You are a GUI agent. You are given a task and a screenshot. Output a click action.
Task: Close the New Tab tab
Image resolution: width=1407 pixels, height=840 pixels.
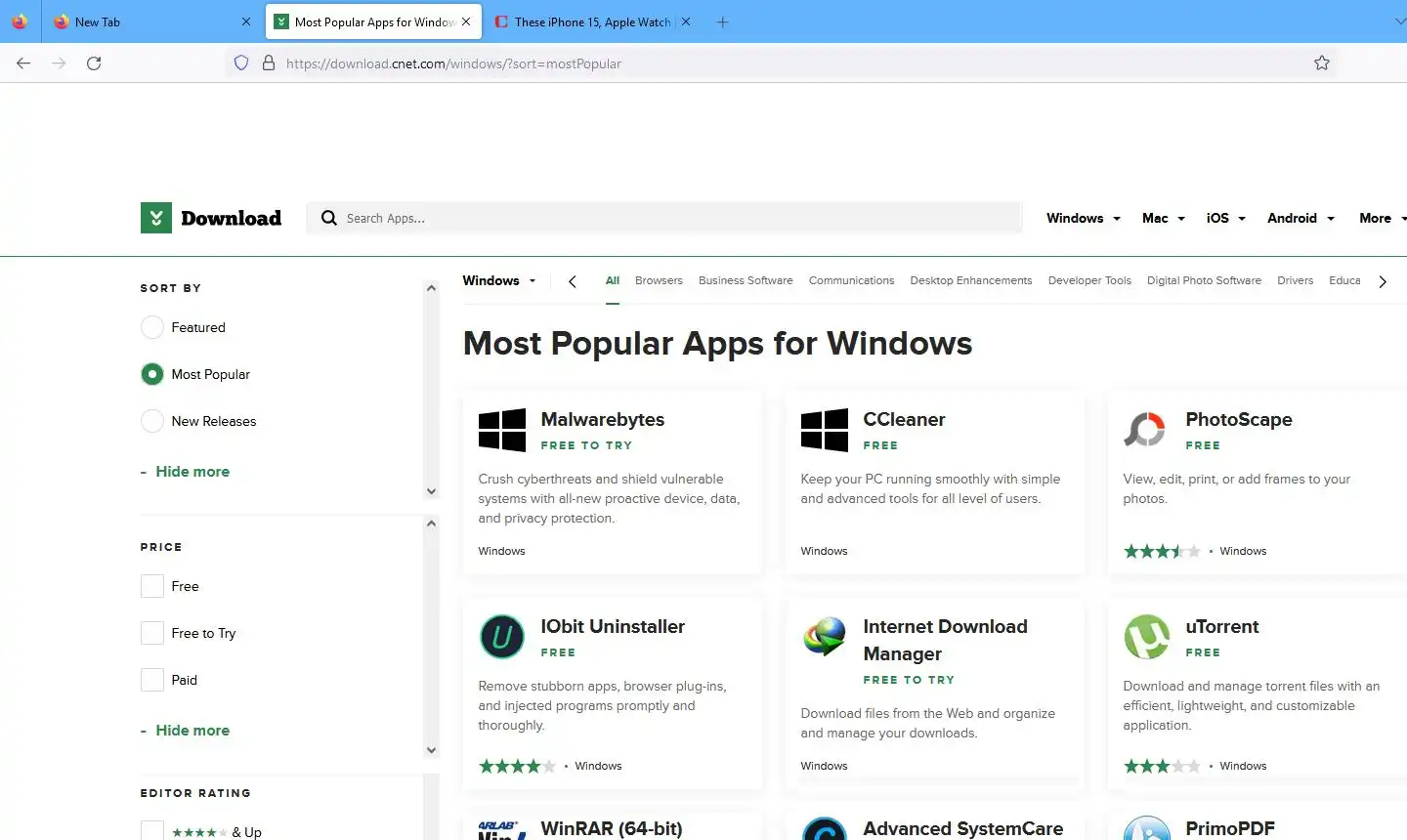pyautogui.click(x=246, y=21)
